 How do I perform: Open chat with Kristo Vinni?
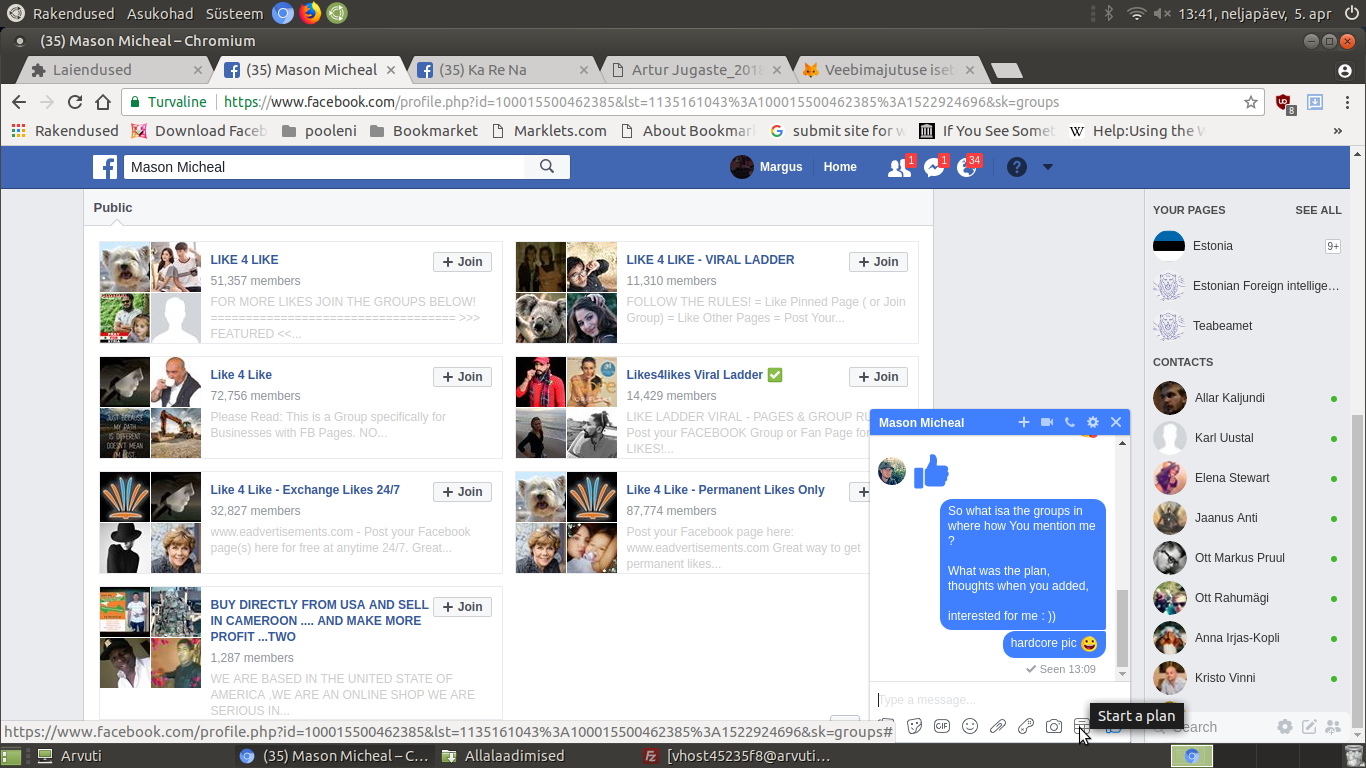[1246, 678]
